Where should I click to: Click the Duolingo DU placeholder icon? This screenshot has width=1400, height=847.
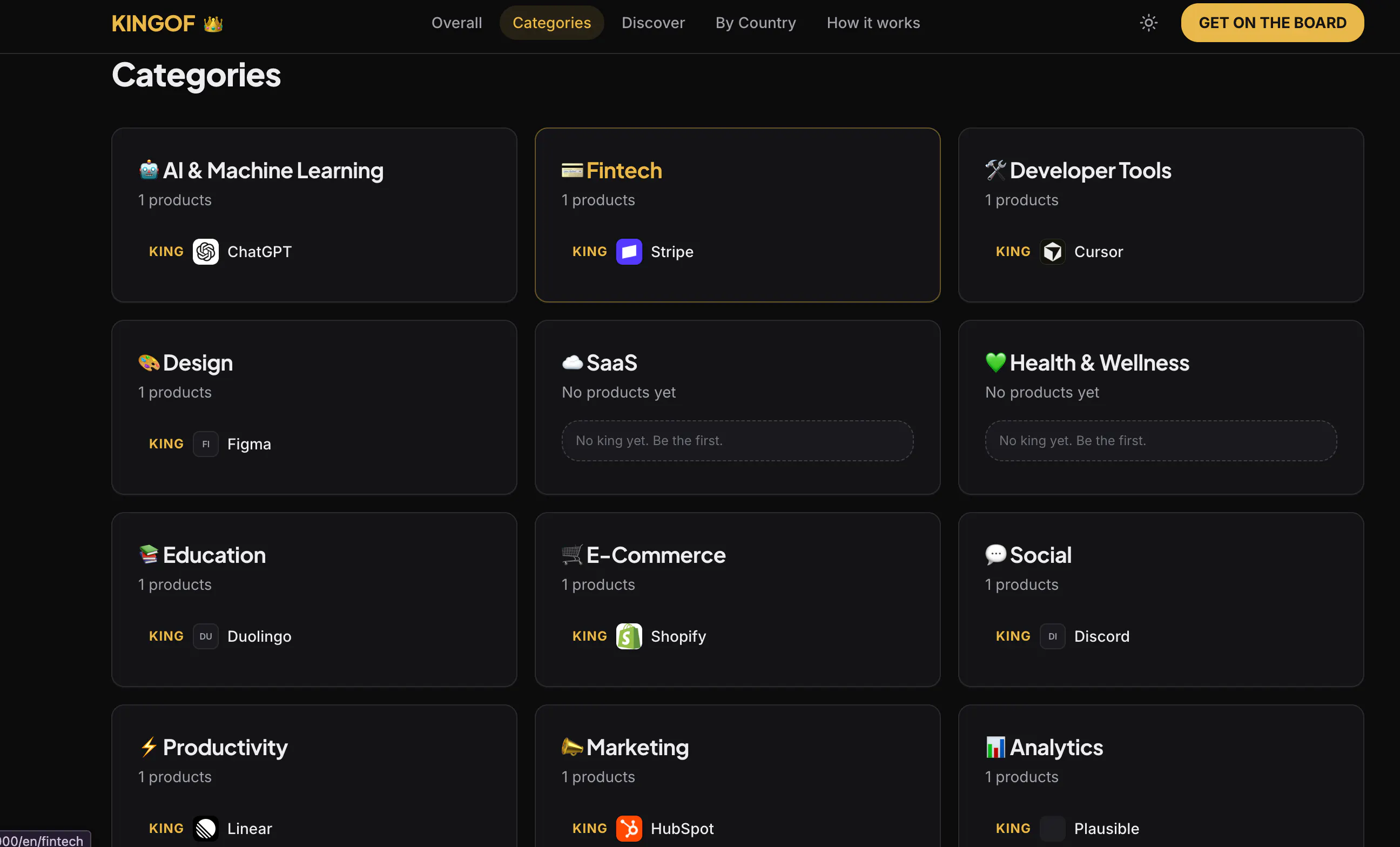[x=206, y=636]
